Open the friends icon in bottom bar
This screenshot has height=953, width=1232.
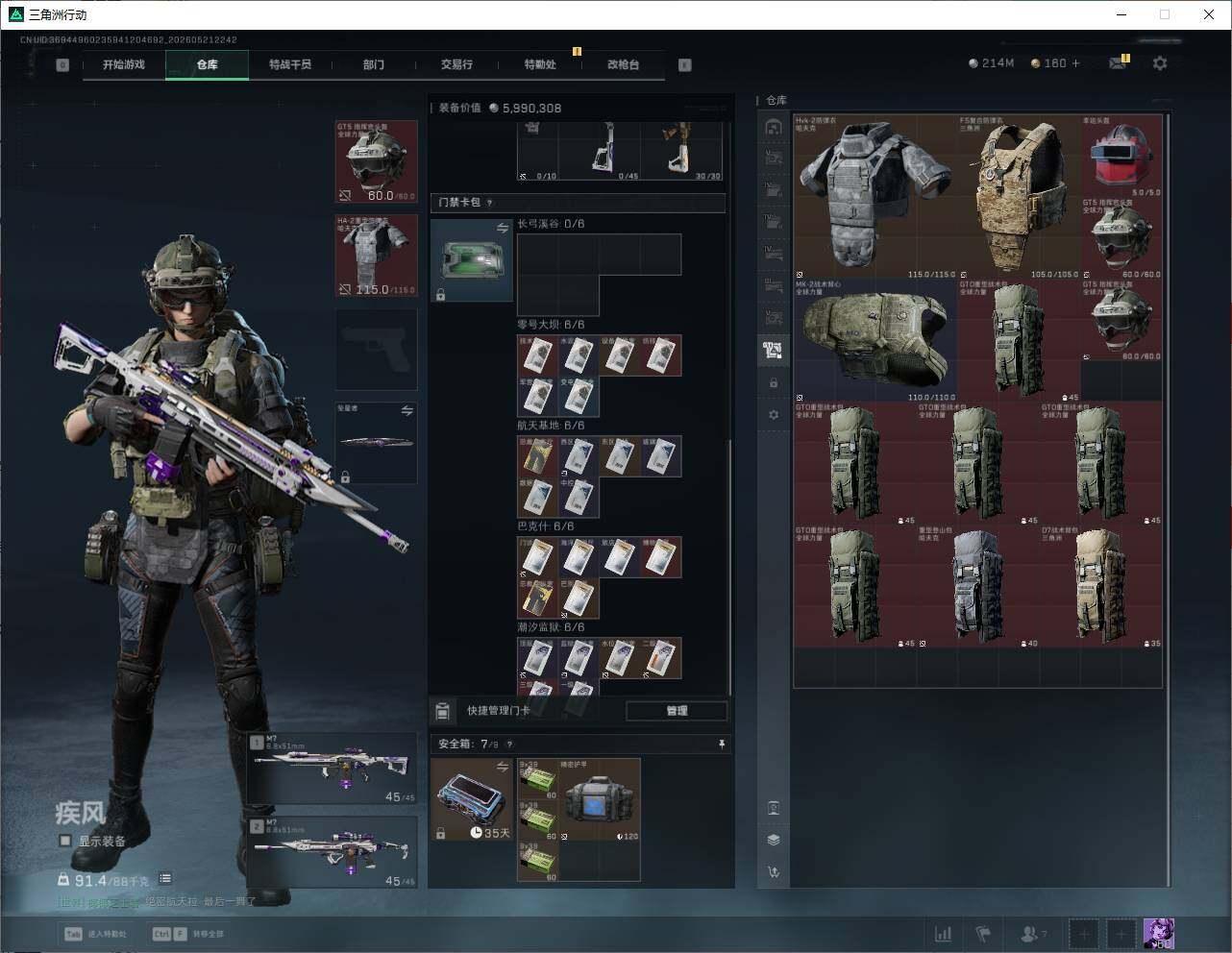[1031, 934]
